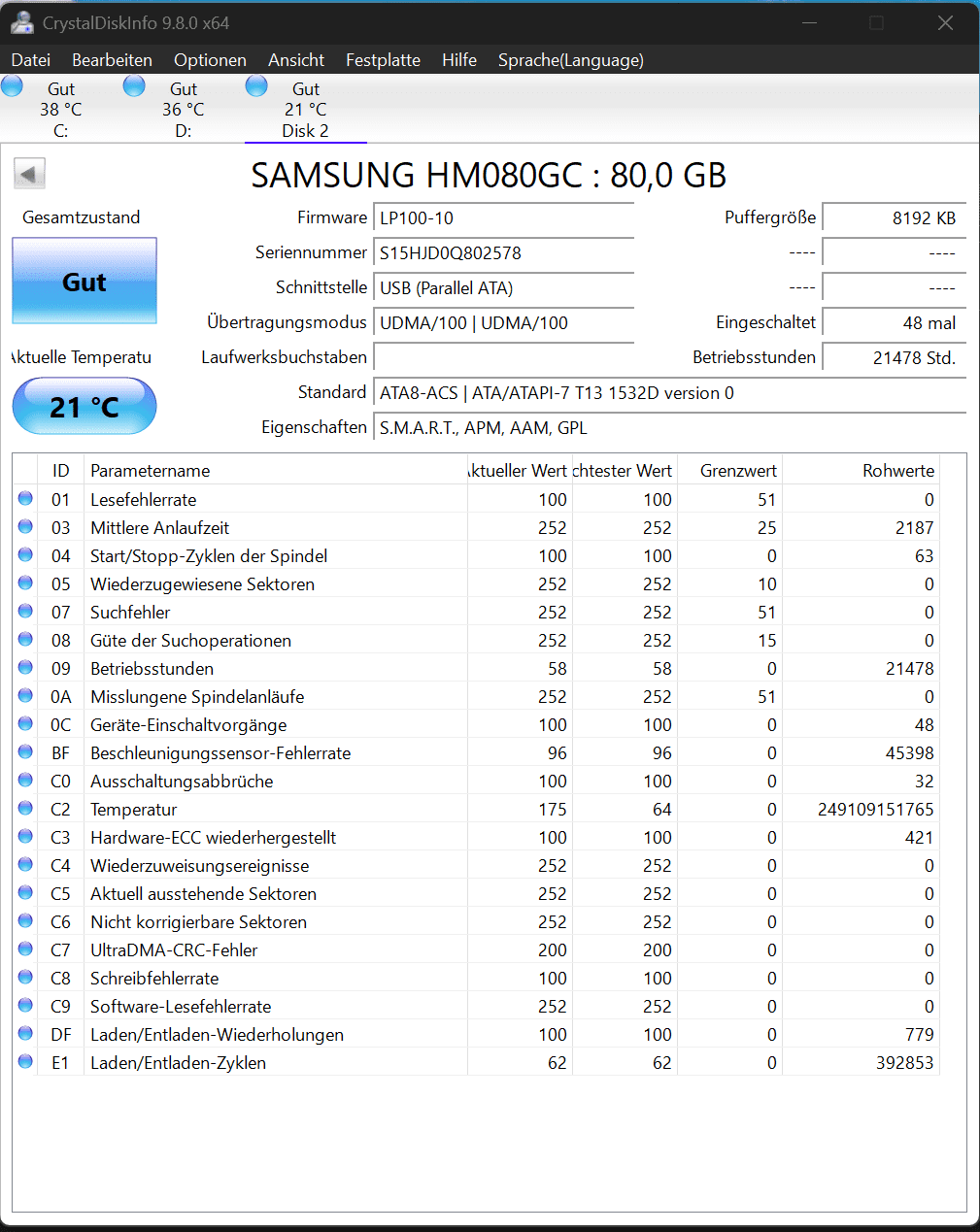The image size is (980, 1232).
Task: Click the status dot next to Lesefehlerrate
Action: click(24, 498)
